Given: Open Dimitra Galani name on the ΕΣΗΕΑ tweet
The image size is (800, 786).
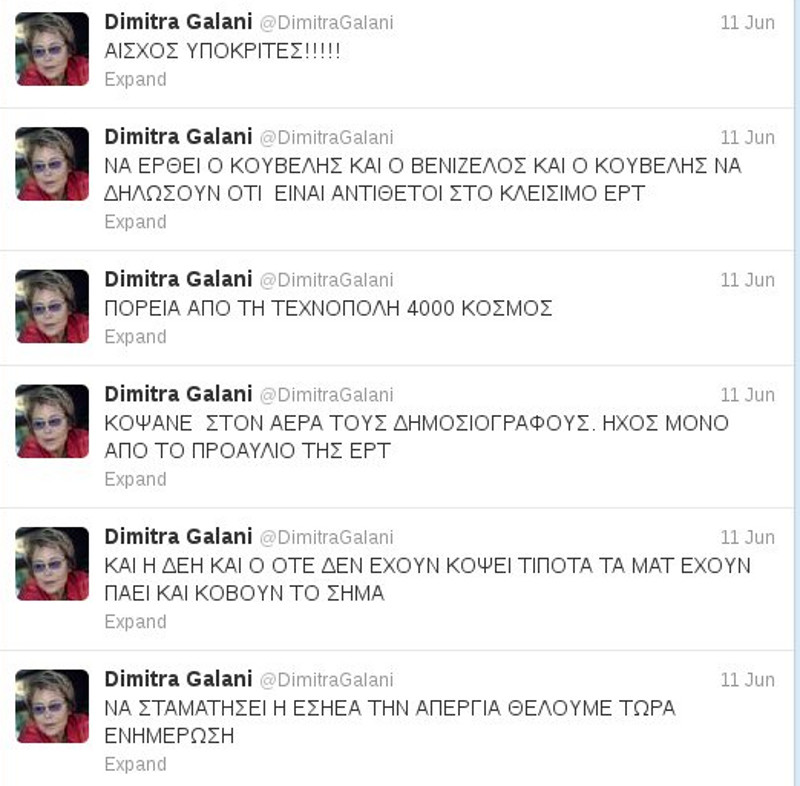Looking at the screenshot, I should click(178, 679).
